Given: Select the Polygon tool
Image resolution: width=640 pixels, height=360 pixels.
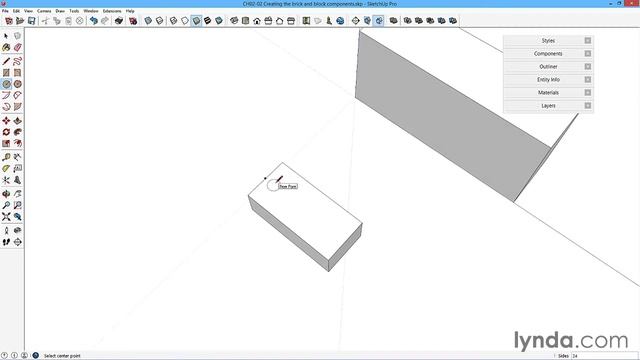Looking at the screenshot, I should click(x=18, y=84).
